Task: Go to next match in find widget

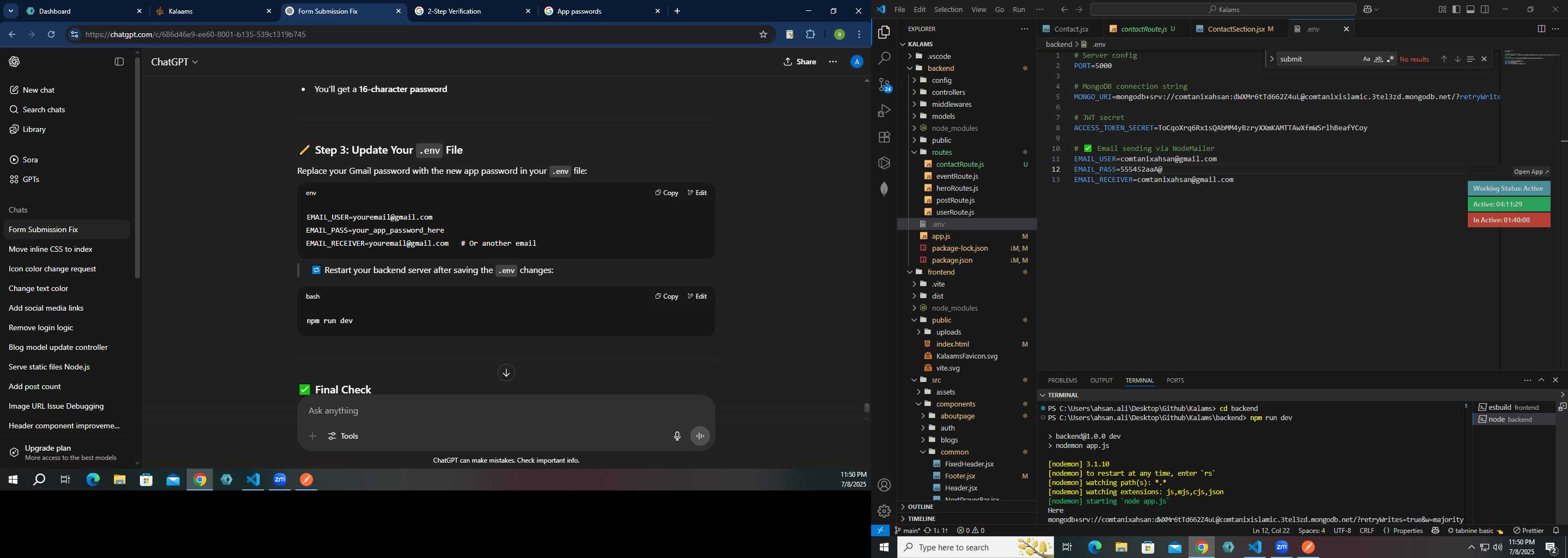Action: point(1458,59)
